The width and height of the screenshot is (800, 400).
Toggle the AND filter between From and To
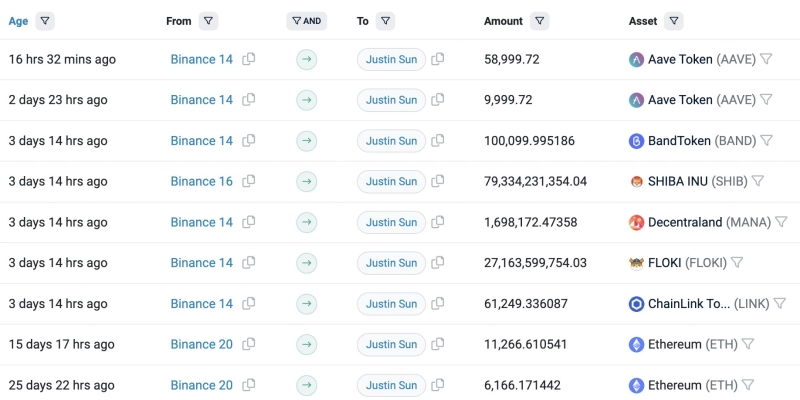(x=307, y=21)
